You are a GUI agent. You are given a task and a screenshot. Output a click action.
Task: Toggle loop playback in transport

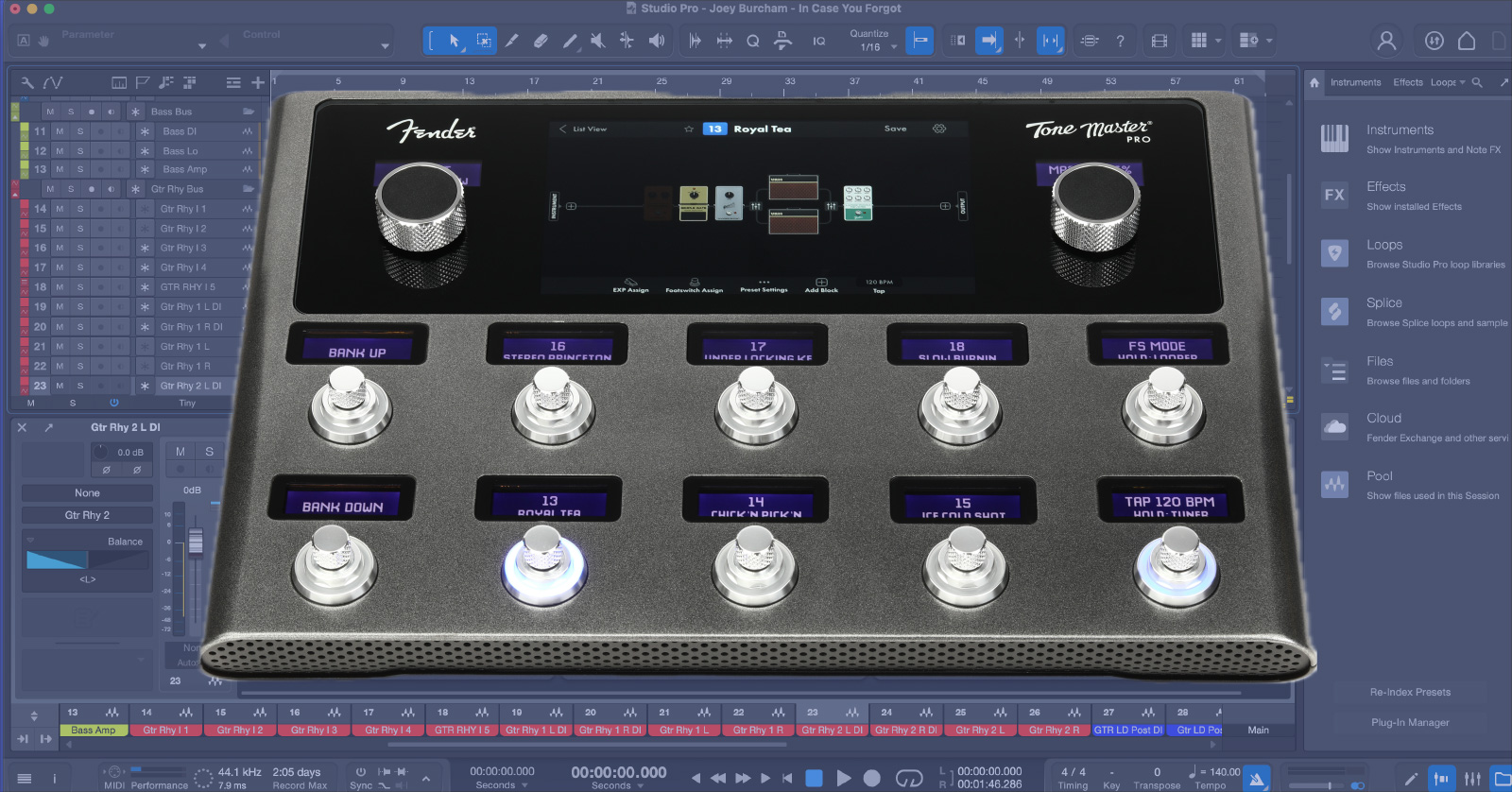[x=909, y=778]
